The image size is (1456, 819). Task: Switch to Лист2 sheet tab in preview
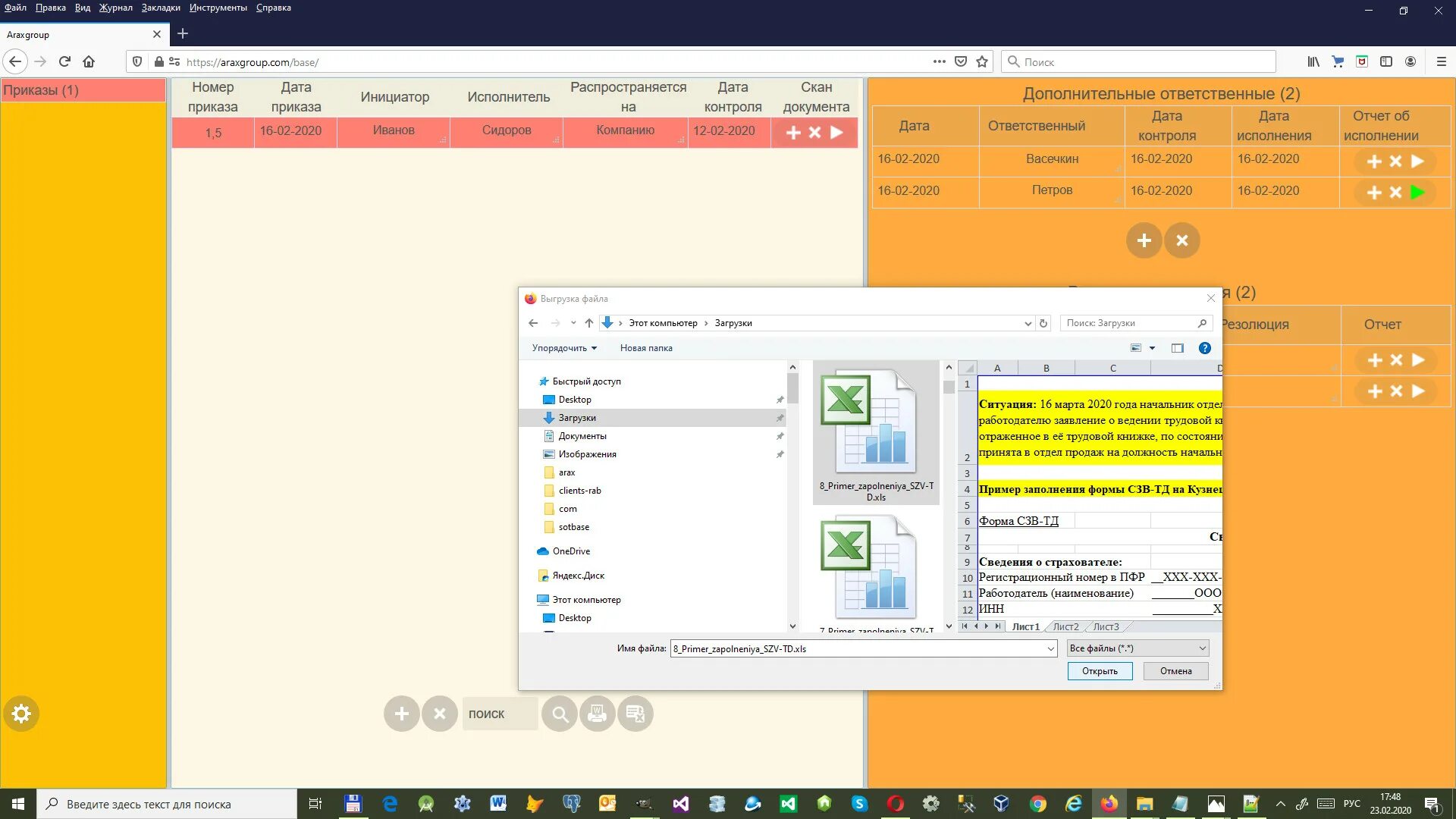(1065, 626)
